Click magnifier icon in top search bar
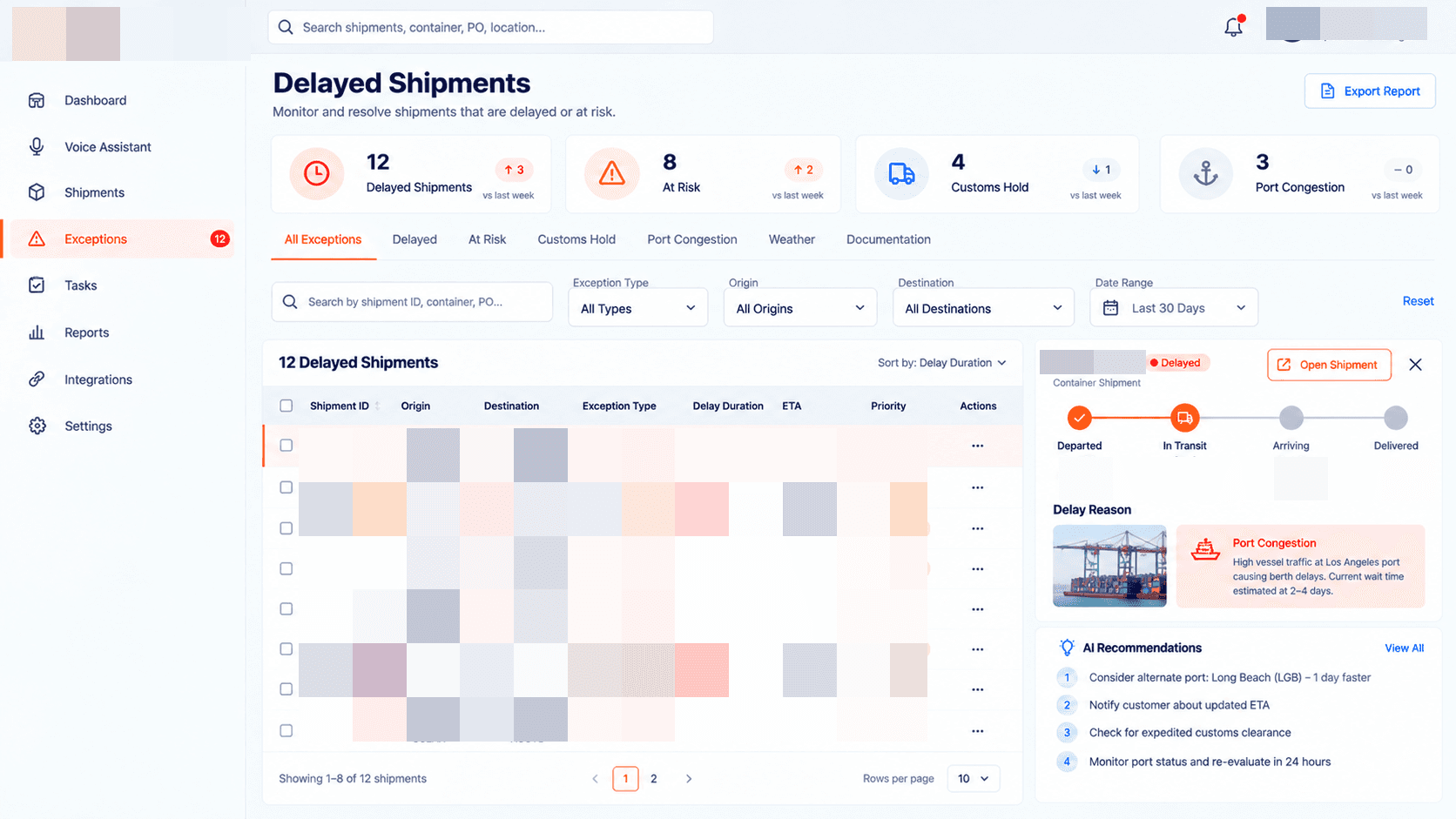Image resolution: width=1456 pixels, height=819 pixels. [x=285, y=27]
